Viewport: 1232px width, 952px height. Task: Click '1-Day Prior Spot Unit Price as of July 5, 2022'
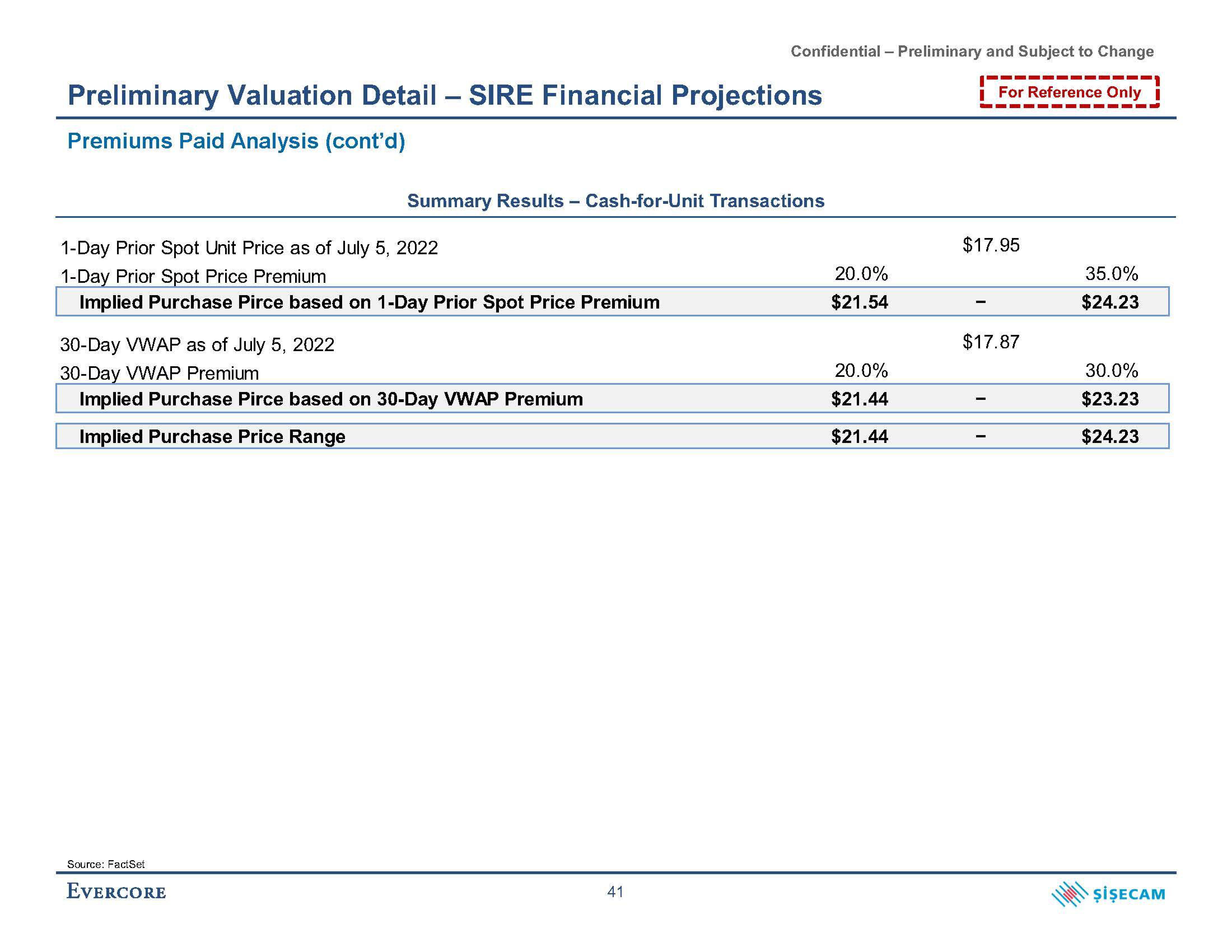click(249, 248)
